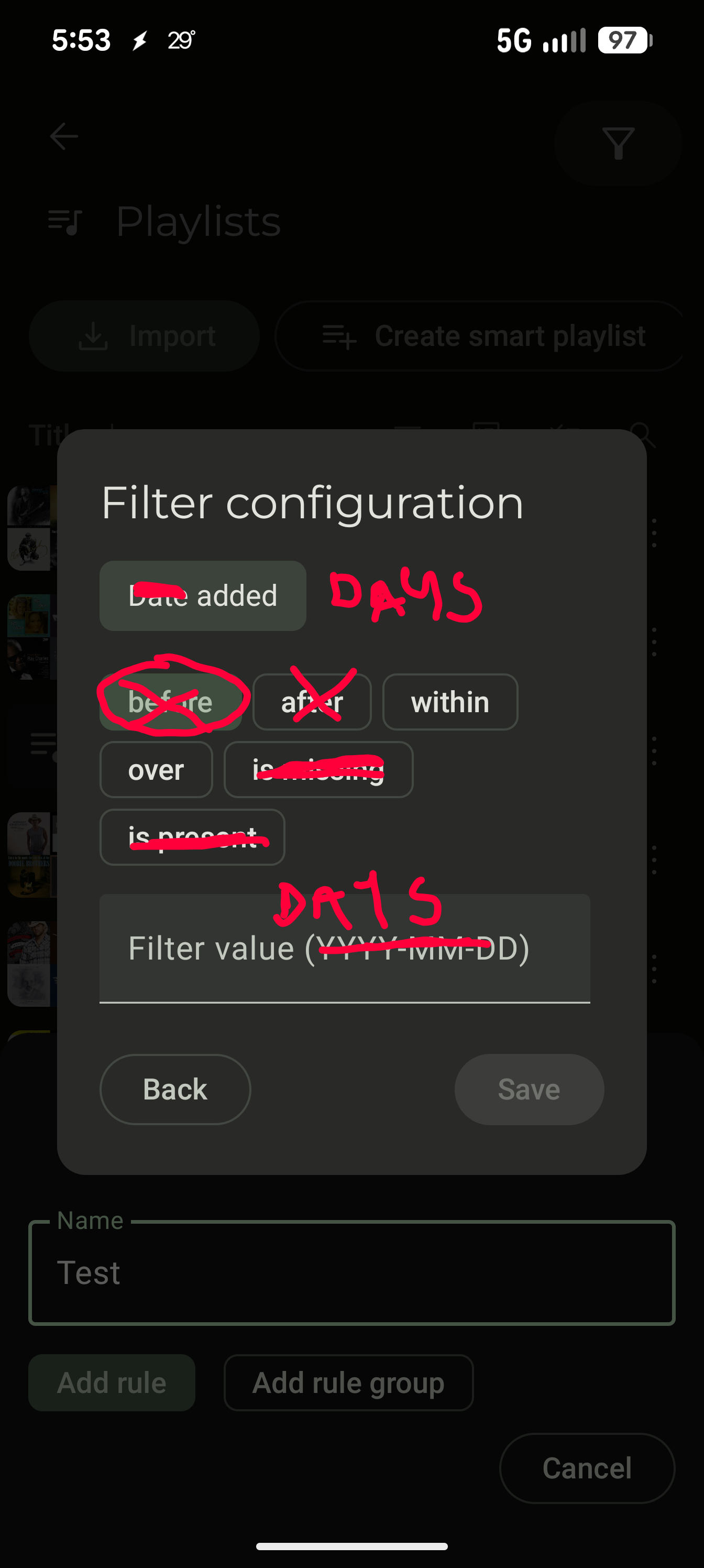704x1568 pixels.
Task: Tap the back arrow icon
Action: (64, 136)
